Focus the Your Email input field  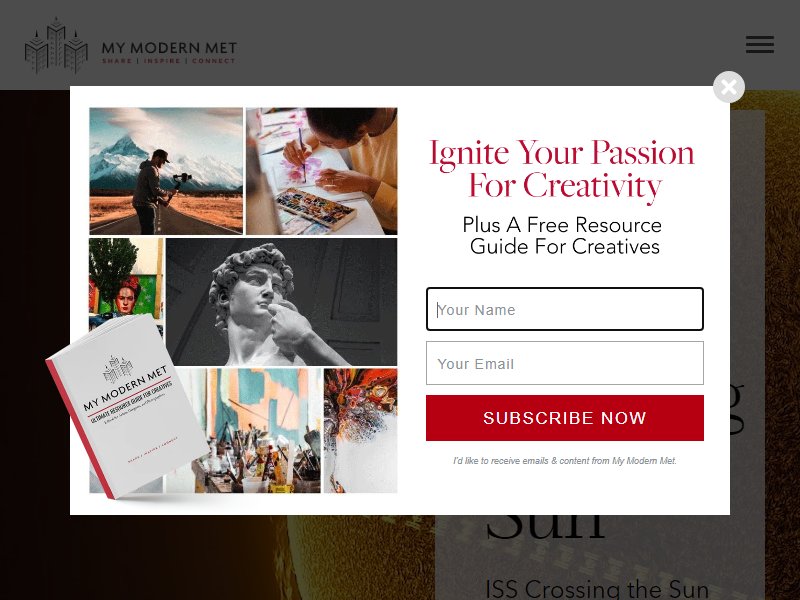565,363
